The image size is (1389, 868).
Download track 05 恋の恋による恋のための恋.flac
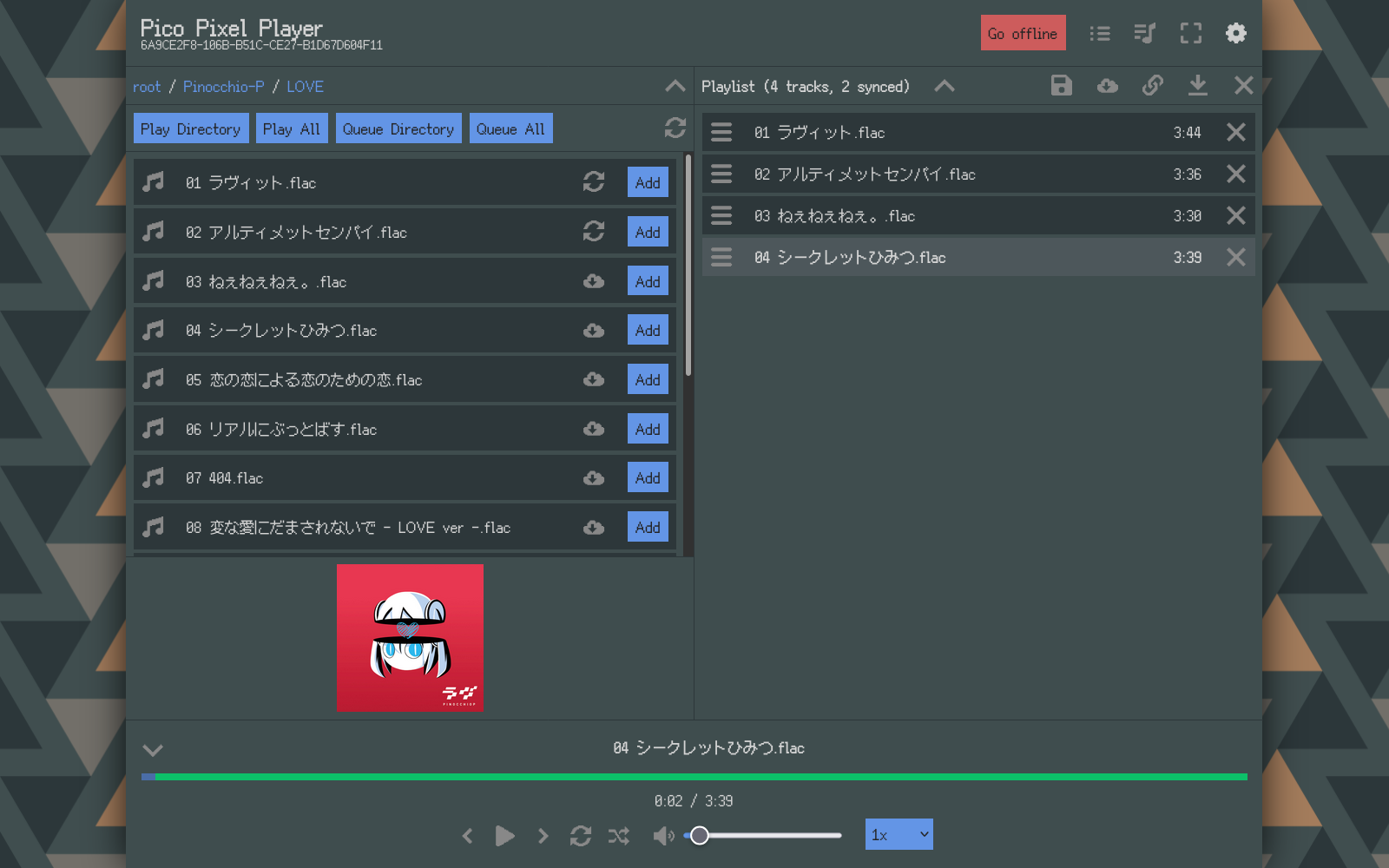(x=594, y=378)
